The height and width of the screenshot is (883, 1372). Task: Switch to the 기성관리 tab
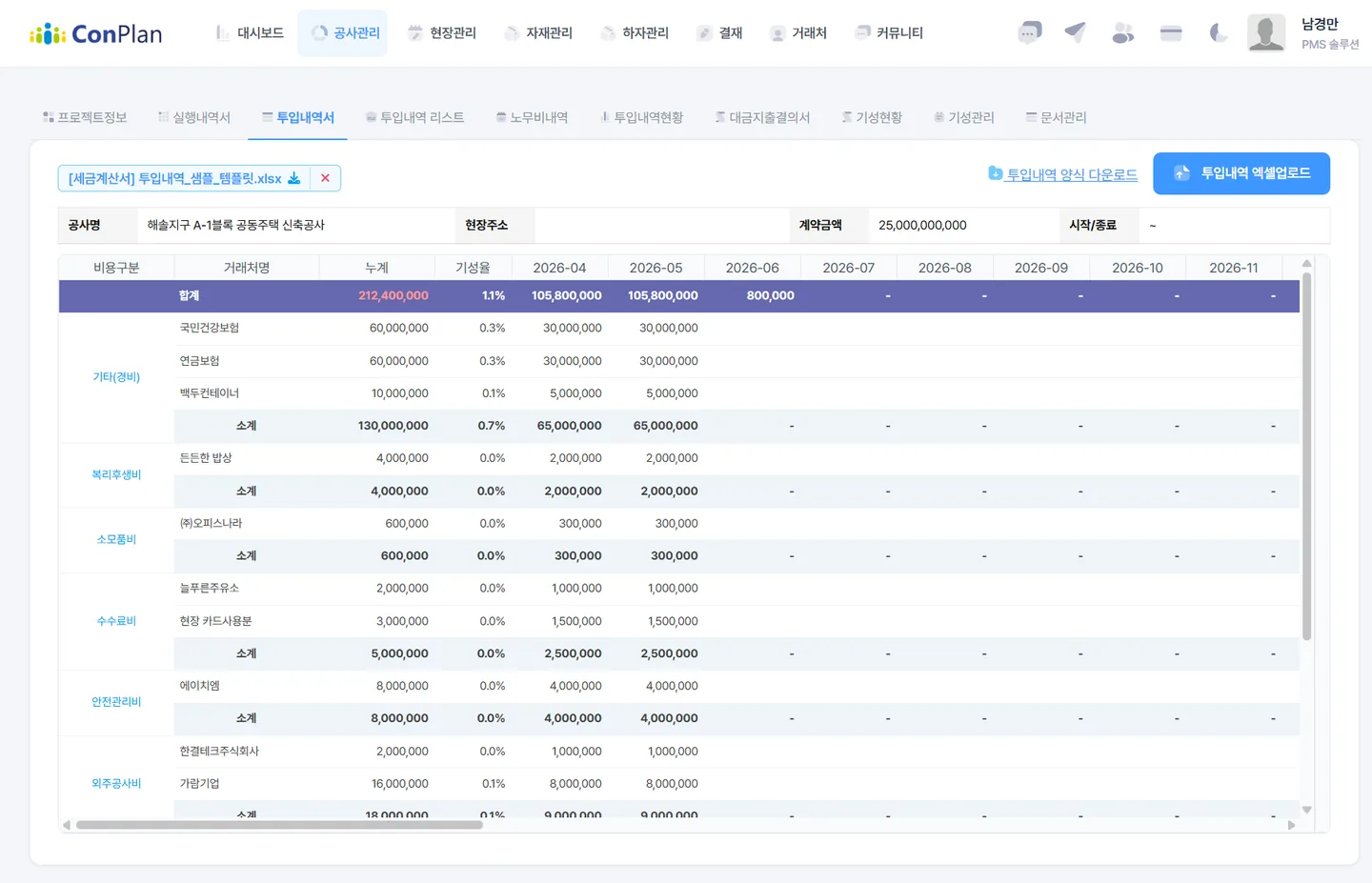point(964,117)
